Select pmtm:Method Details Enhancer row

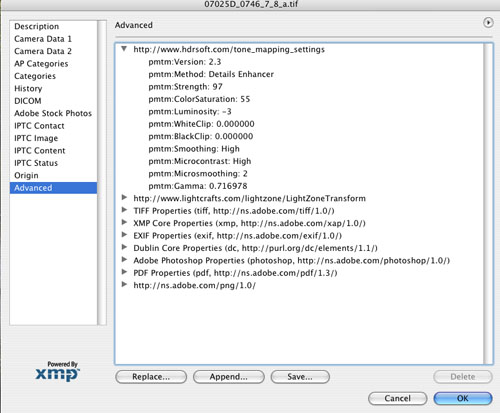(x=211, y=74)
